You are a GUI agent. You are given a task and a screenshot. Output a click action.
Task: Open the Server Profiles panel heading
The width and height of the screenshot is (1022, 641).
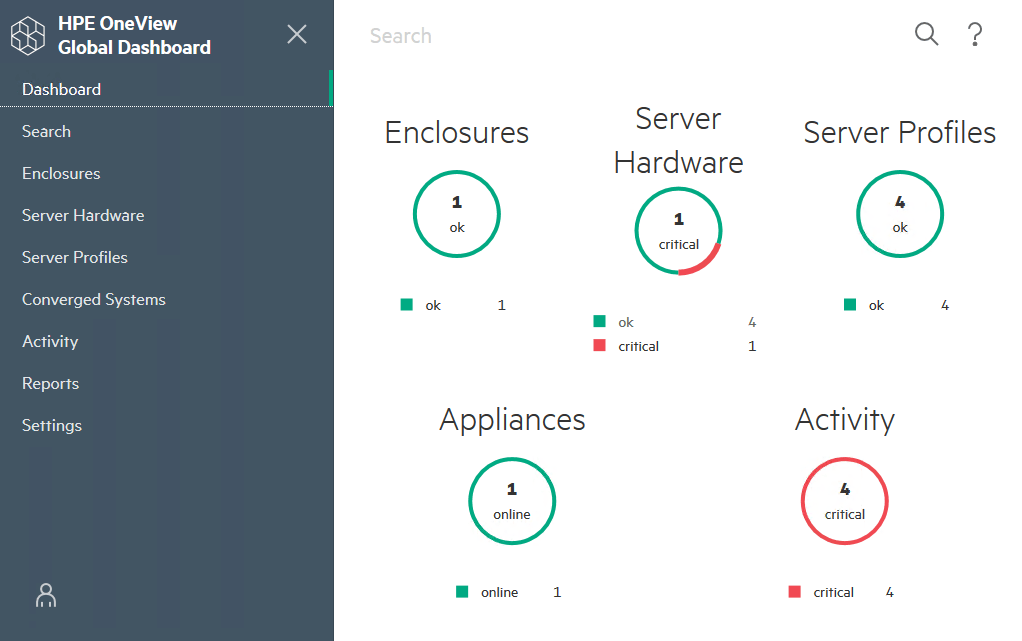click(900, 133)
